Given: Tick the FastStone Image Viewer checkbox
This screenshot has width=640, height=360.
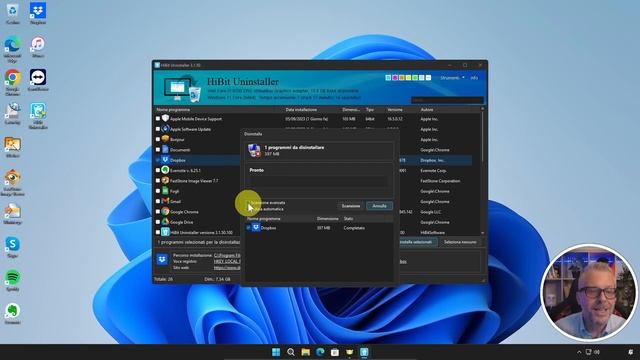Looking at the screenshot, I should click(158, 180).
